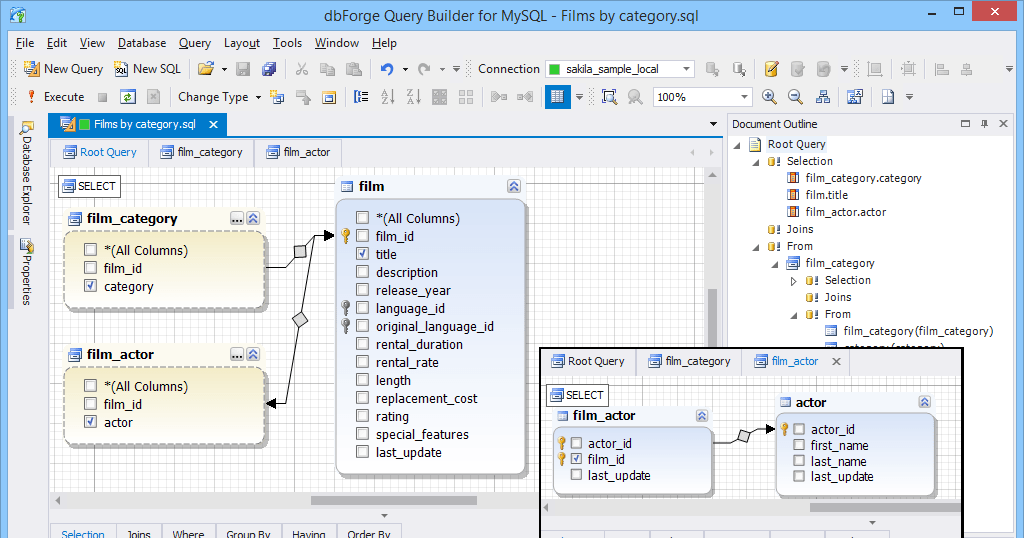The width and height of the screenshot is (1024, 538).
Task: Click the edit note pencil icon
Action: coord(771,69)
